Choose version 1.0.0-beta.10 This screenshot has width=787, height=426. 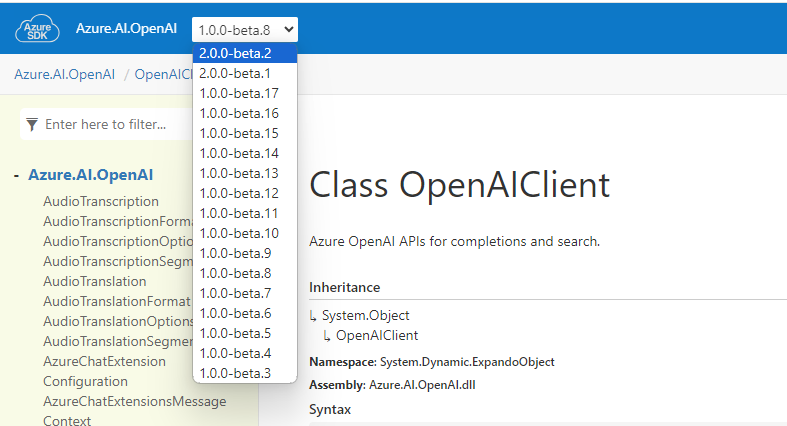pos(245,234)
